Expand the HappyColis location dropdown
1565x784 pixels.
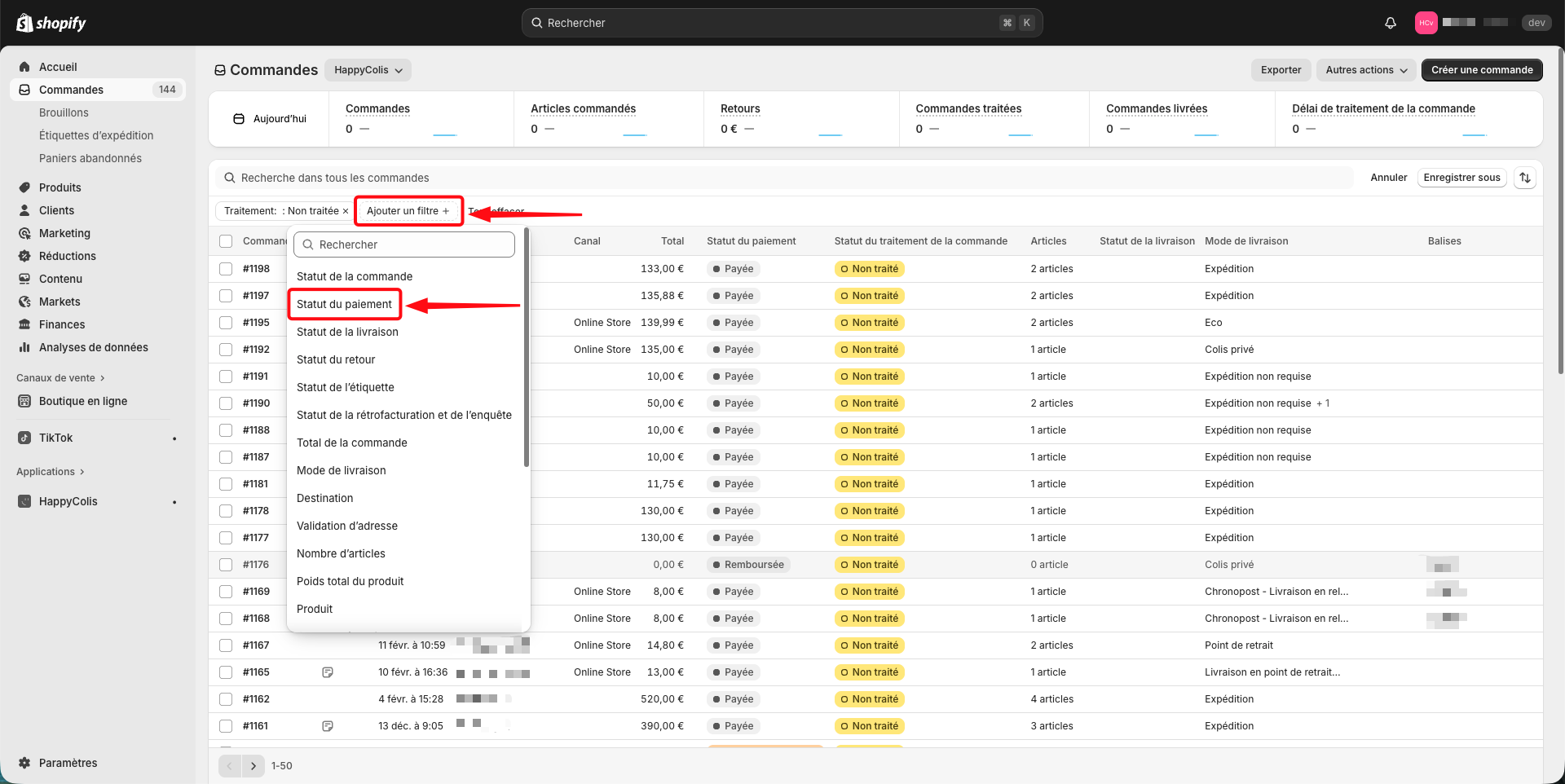368,70
